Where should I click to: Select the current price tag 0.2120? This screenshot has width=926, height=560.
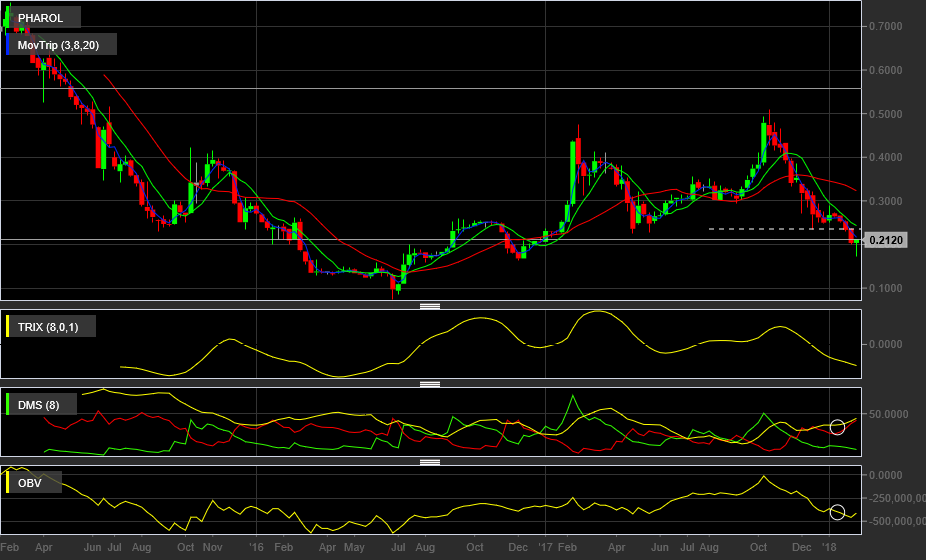click(x=886, y=240)
